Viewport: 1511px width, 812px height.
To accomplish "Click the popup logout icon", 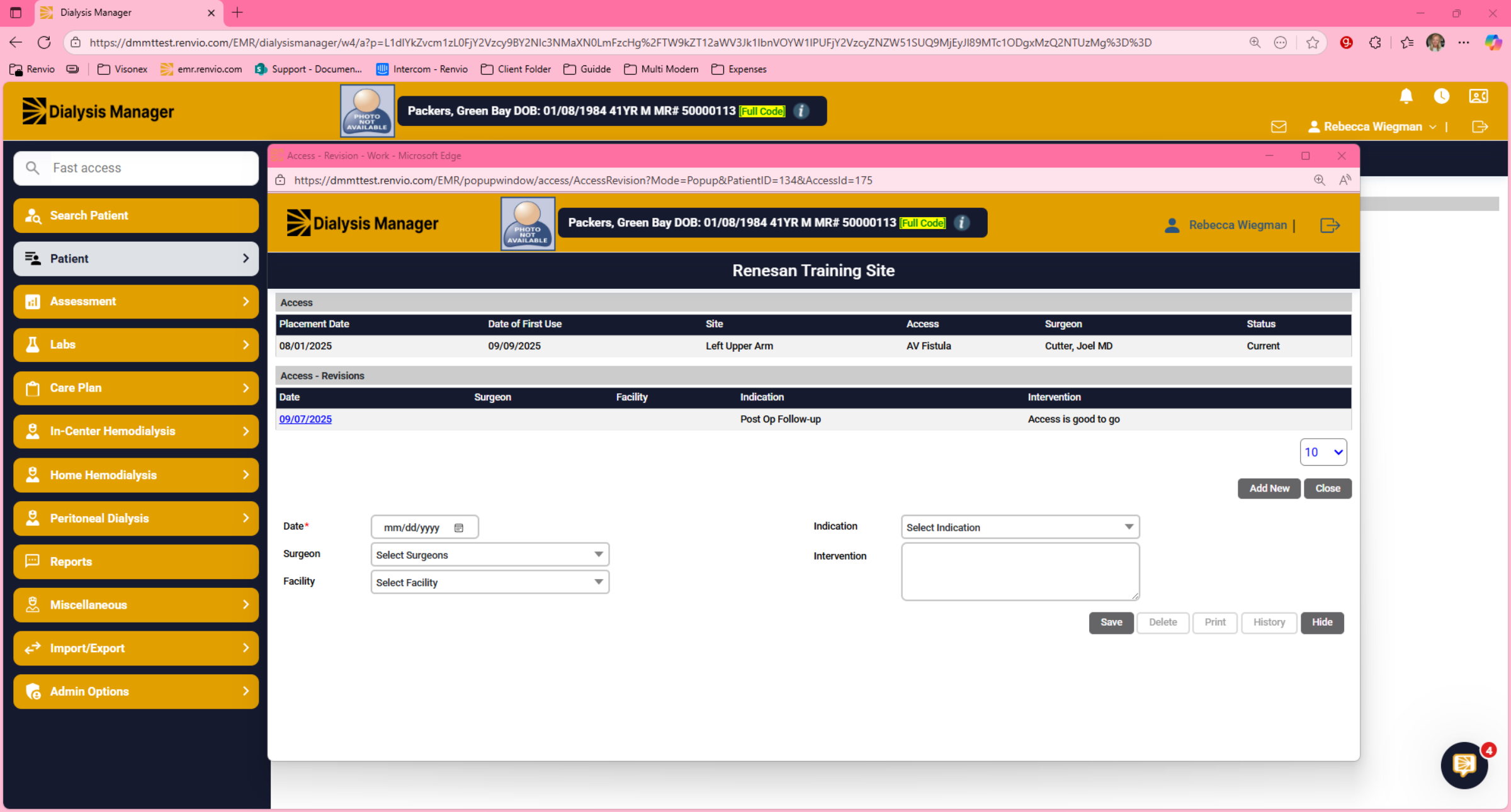I will click(x=1330, y=225).
